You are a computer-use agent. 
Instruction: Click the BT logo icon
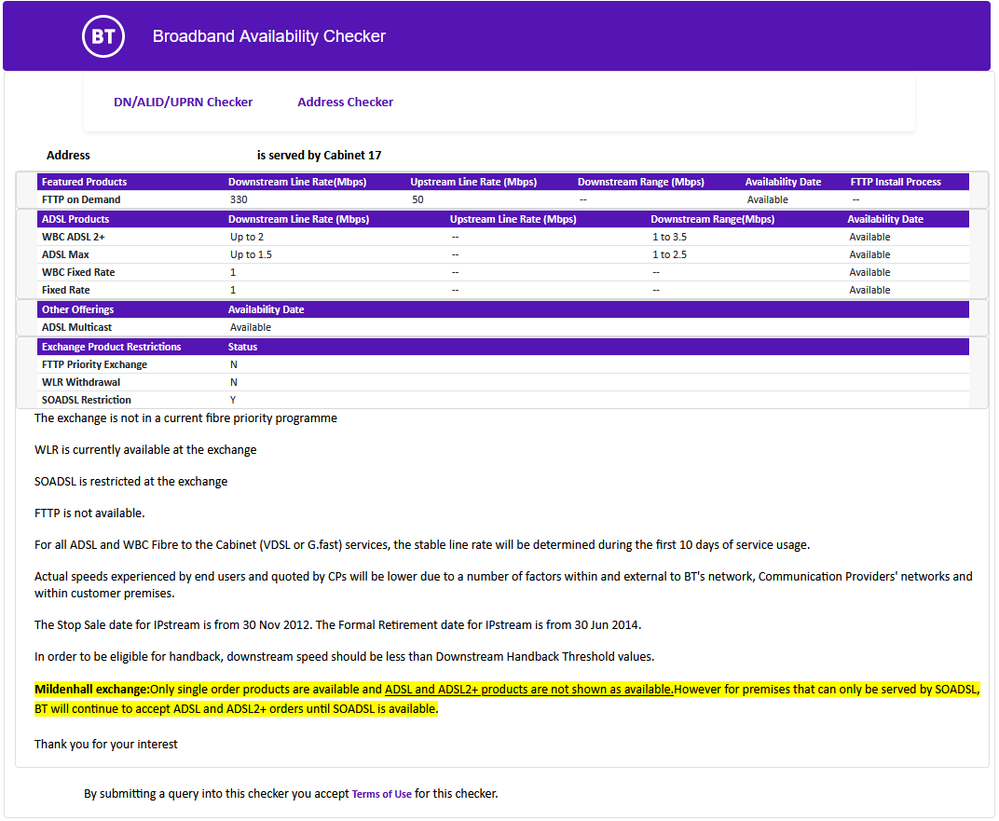tap(102, 37)
